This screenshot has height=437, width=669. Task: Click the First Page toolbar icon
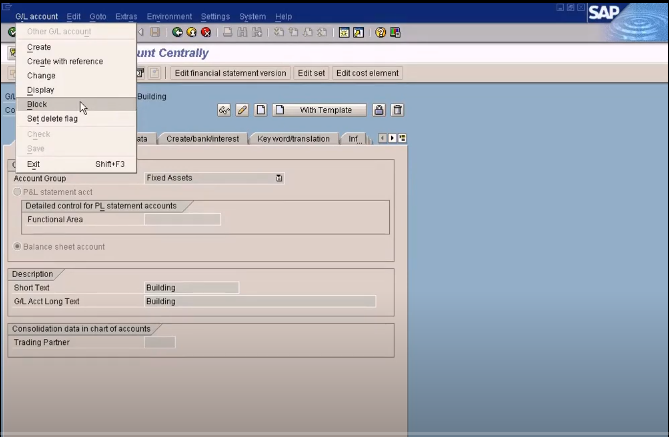(279, 32)
